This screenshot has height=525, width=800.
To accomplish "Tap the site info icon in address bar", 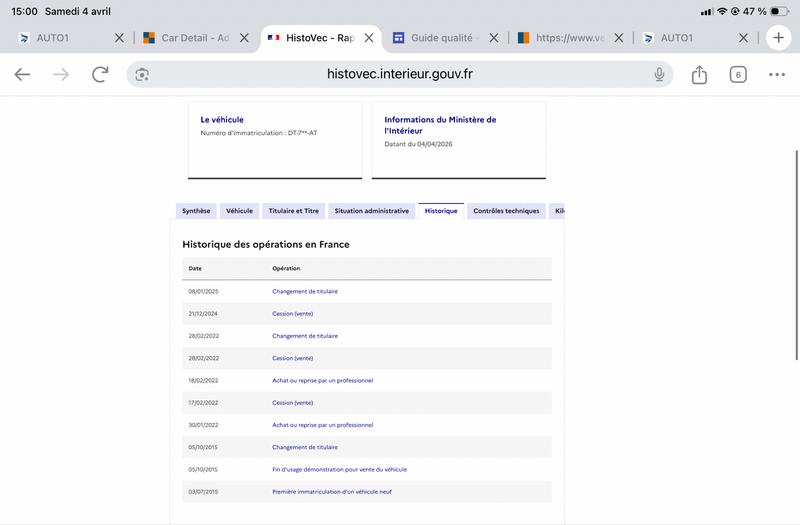I will coord(142,75).
